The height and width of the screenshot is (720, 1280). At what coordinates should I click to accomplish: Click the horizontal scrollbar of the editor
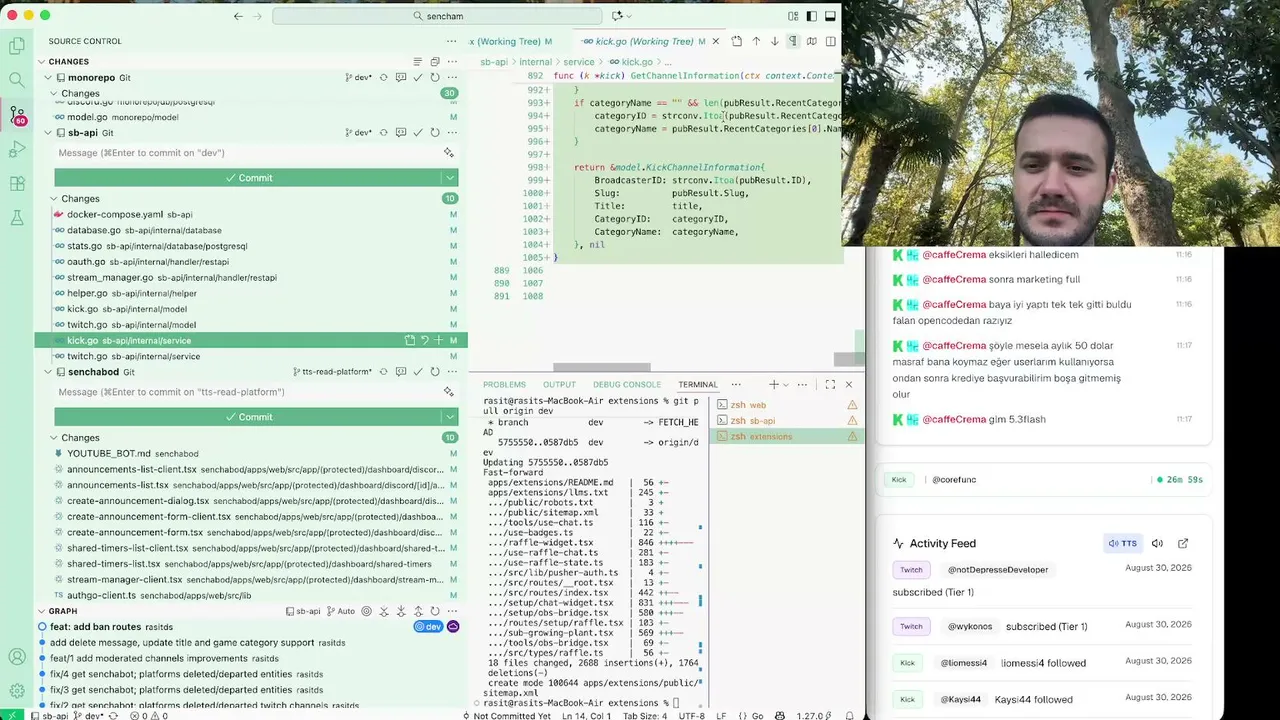[x=602, y=367]
